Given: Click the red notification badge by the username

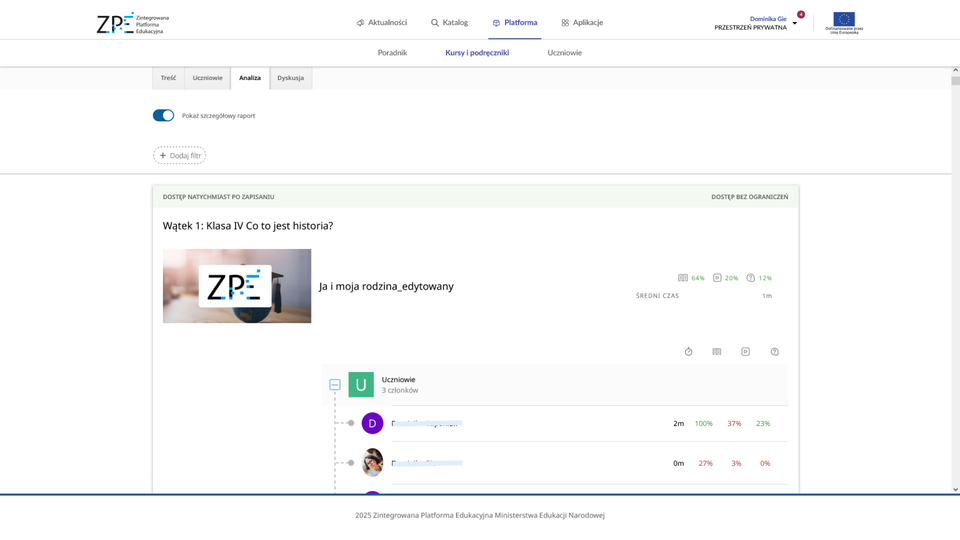Looking at the screenshot, I should click(801, 14).
